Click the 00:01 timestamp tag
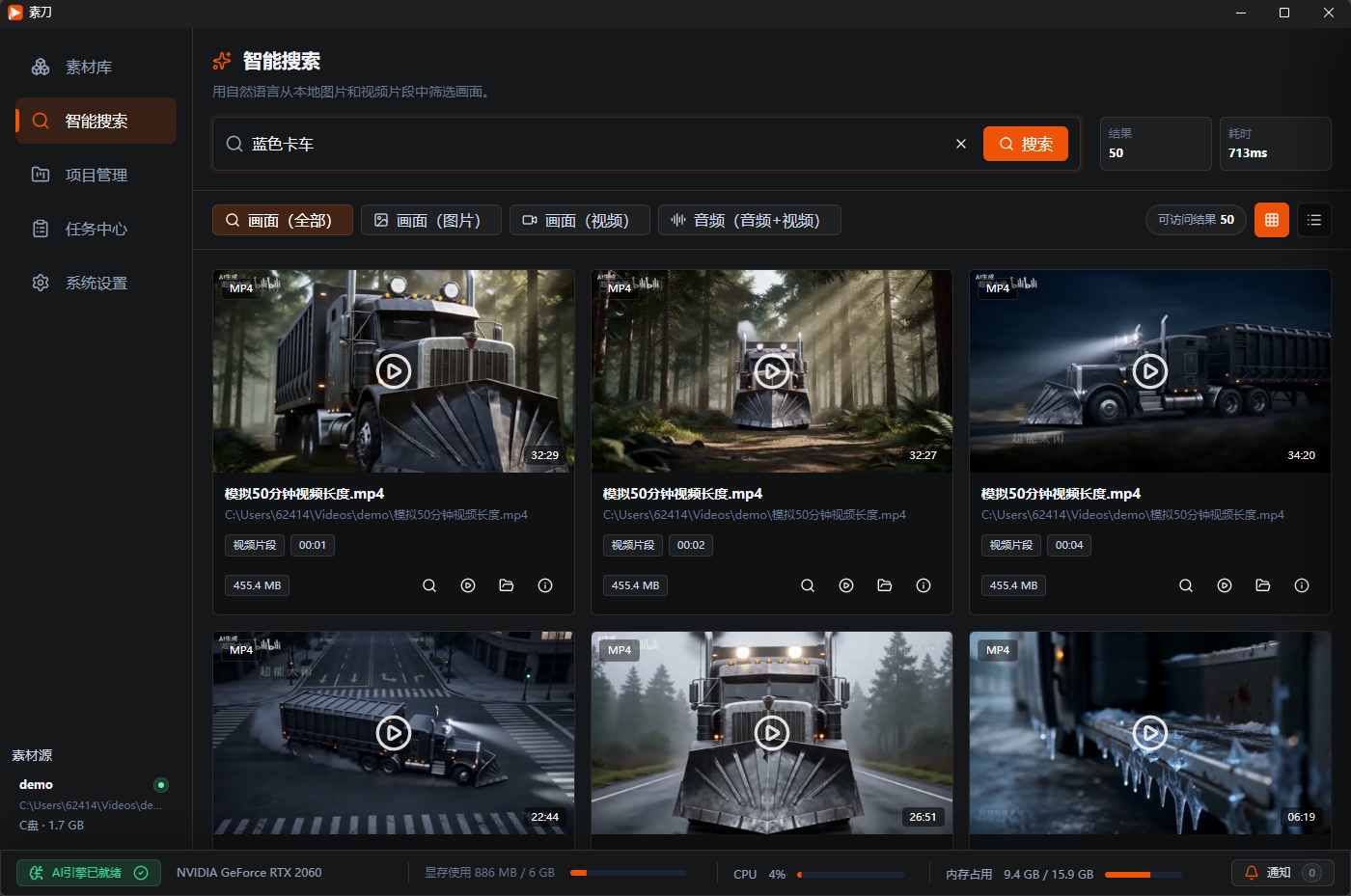The height and width of the screenshot is (896, 1351). (x=313, y=545)
